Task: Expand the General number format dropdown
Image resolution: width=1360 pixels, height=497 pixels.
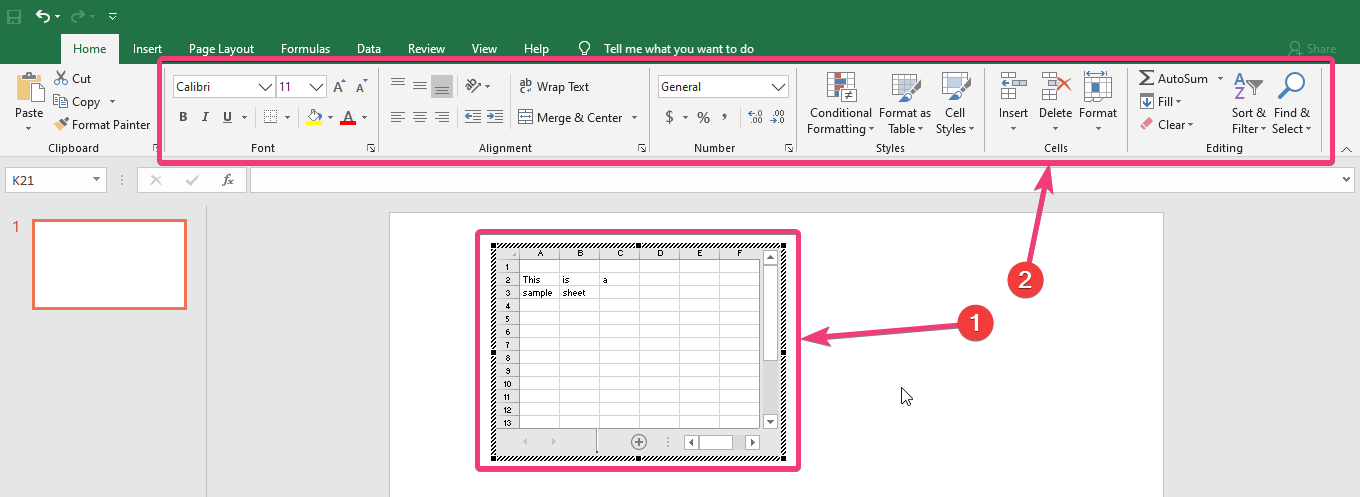Action: click(x=779, y=87)
